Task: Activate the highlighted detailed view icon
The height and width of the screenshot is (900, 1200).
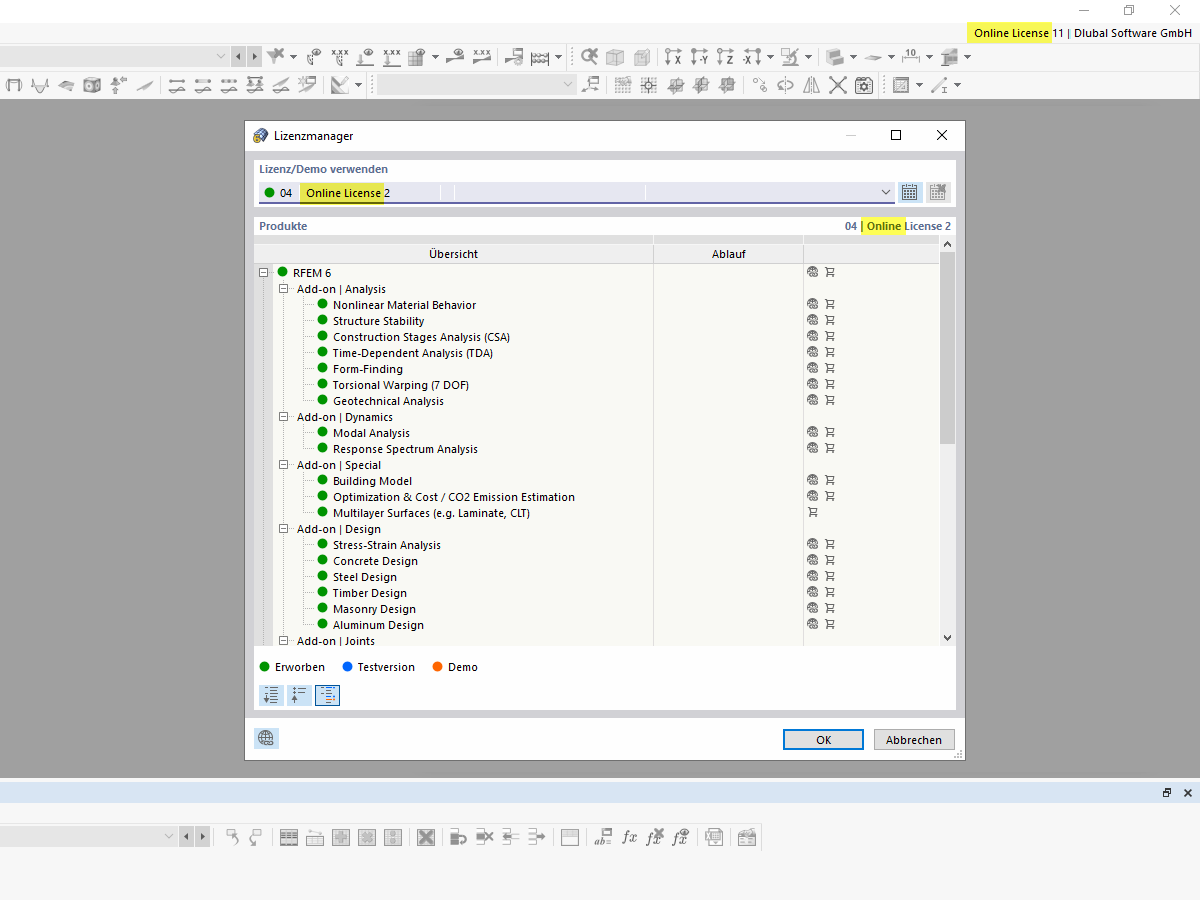Action: [327, 695]
